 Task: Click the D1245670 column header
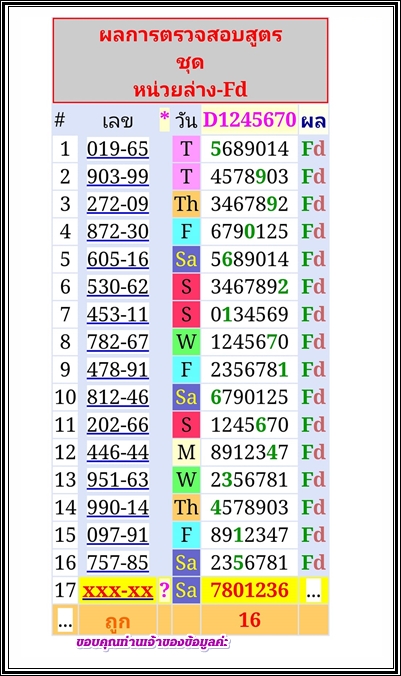[x=250, y=119]
